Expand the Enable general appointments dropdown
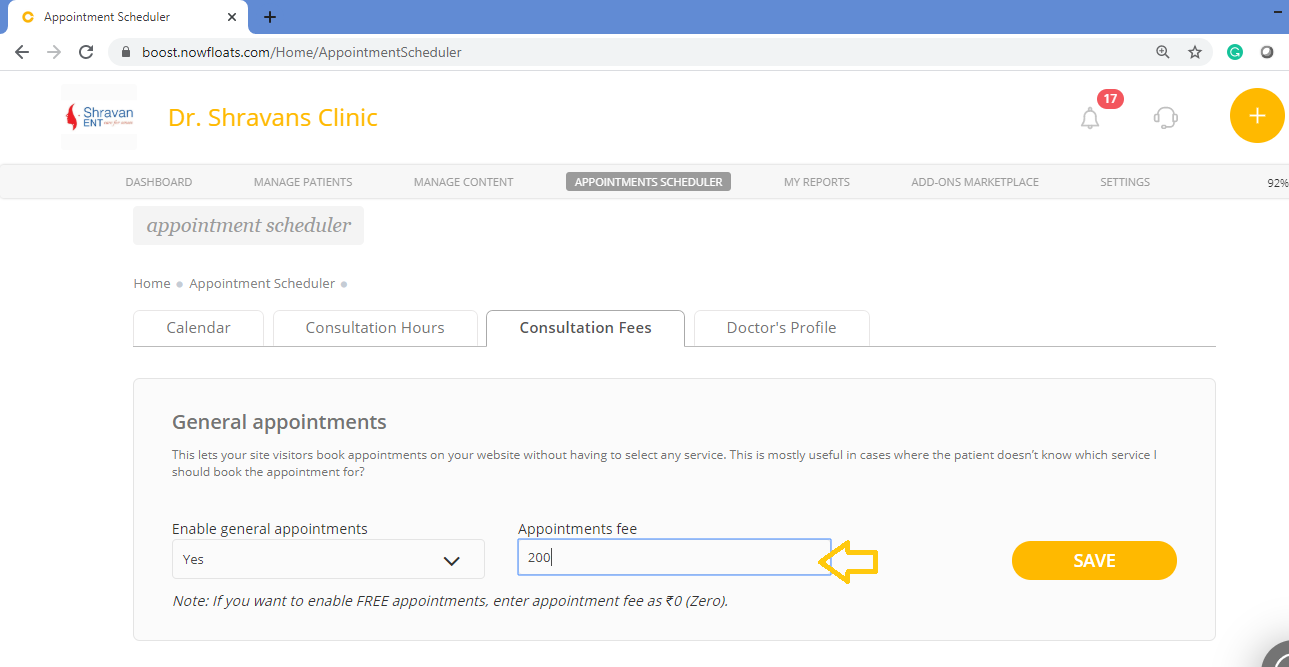 pos(328,559)
